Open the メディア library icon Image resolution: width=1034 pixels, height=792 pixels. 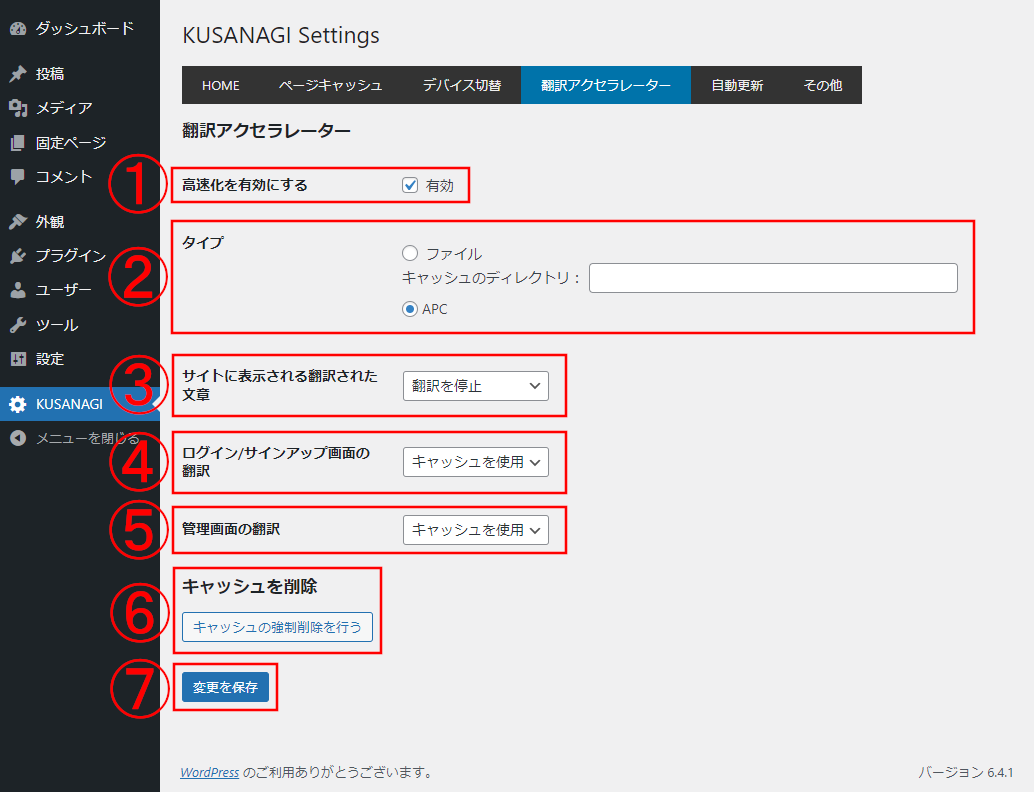(x=18, y=107)
